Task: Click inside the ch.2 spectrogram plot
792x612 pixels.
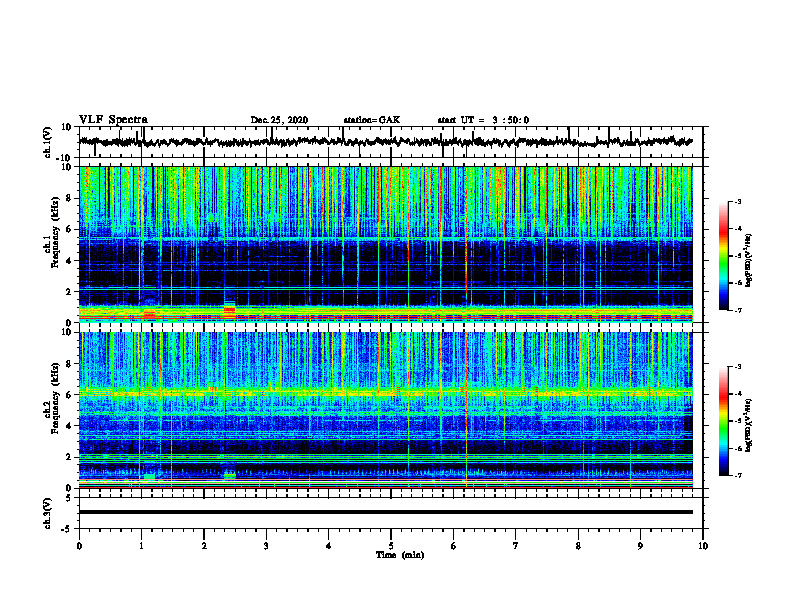Action: 385,410
